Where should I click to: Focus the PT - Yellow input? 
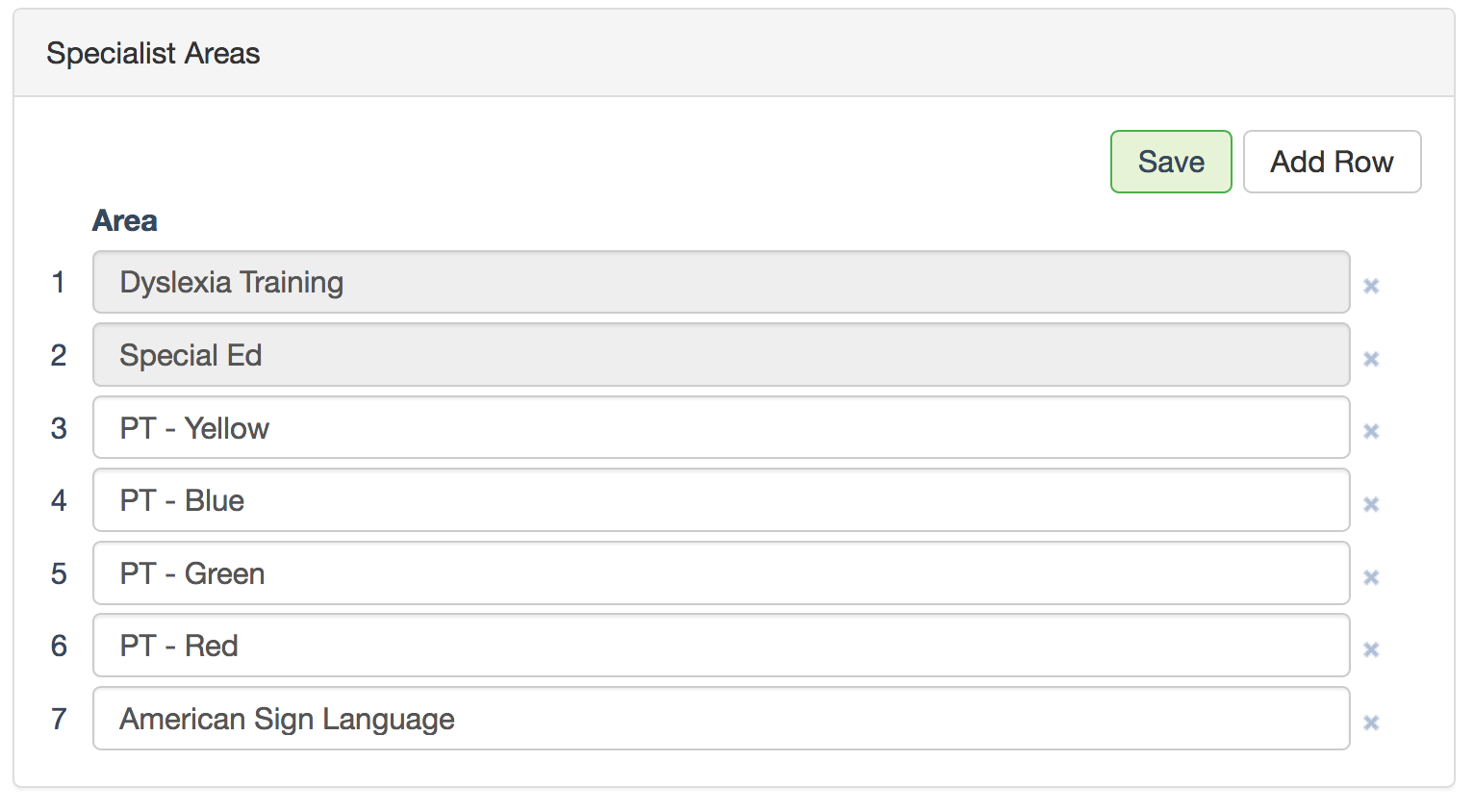pos(721,428)
